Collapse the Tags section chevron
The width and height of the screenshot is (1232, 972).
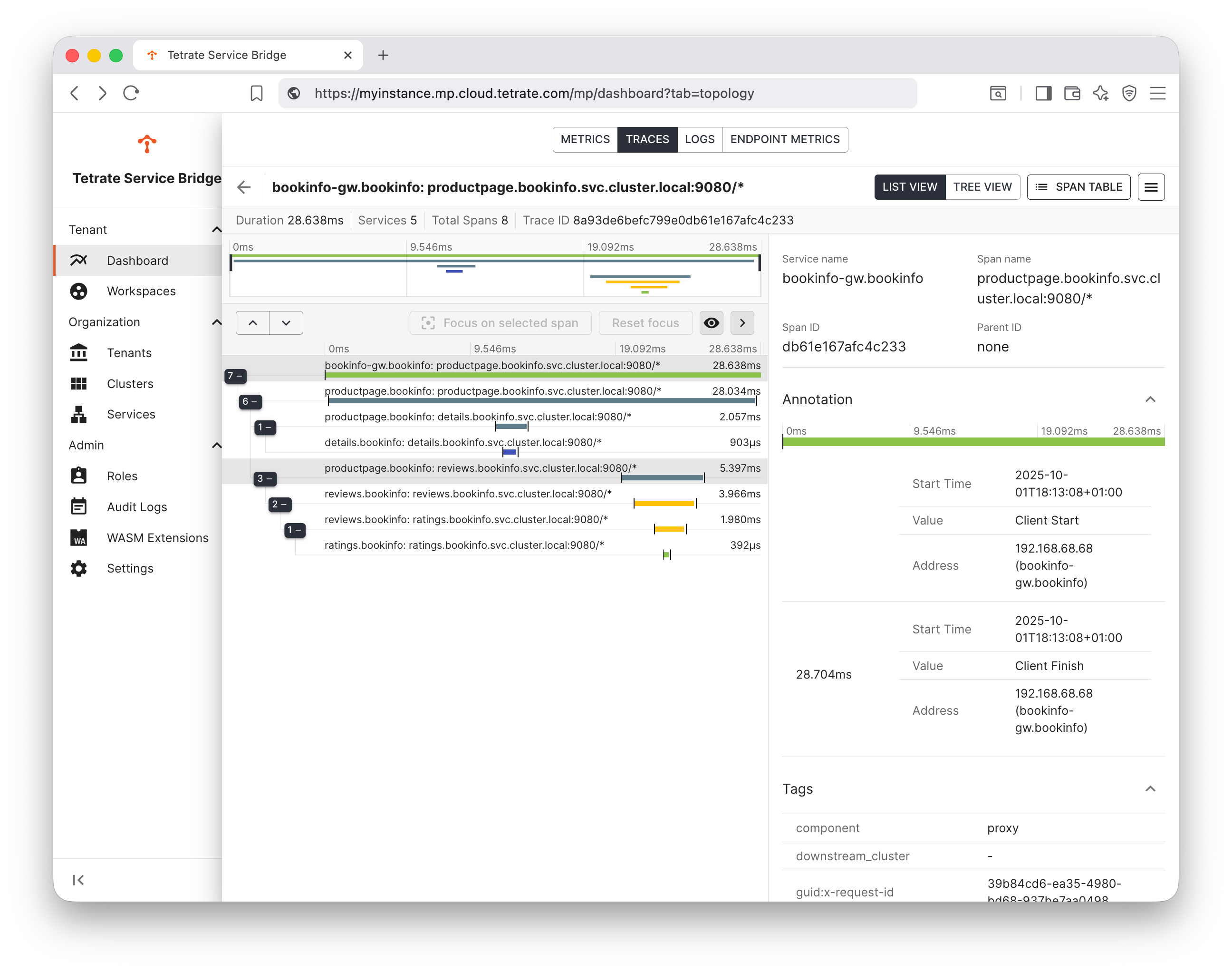(1149, 789)
